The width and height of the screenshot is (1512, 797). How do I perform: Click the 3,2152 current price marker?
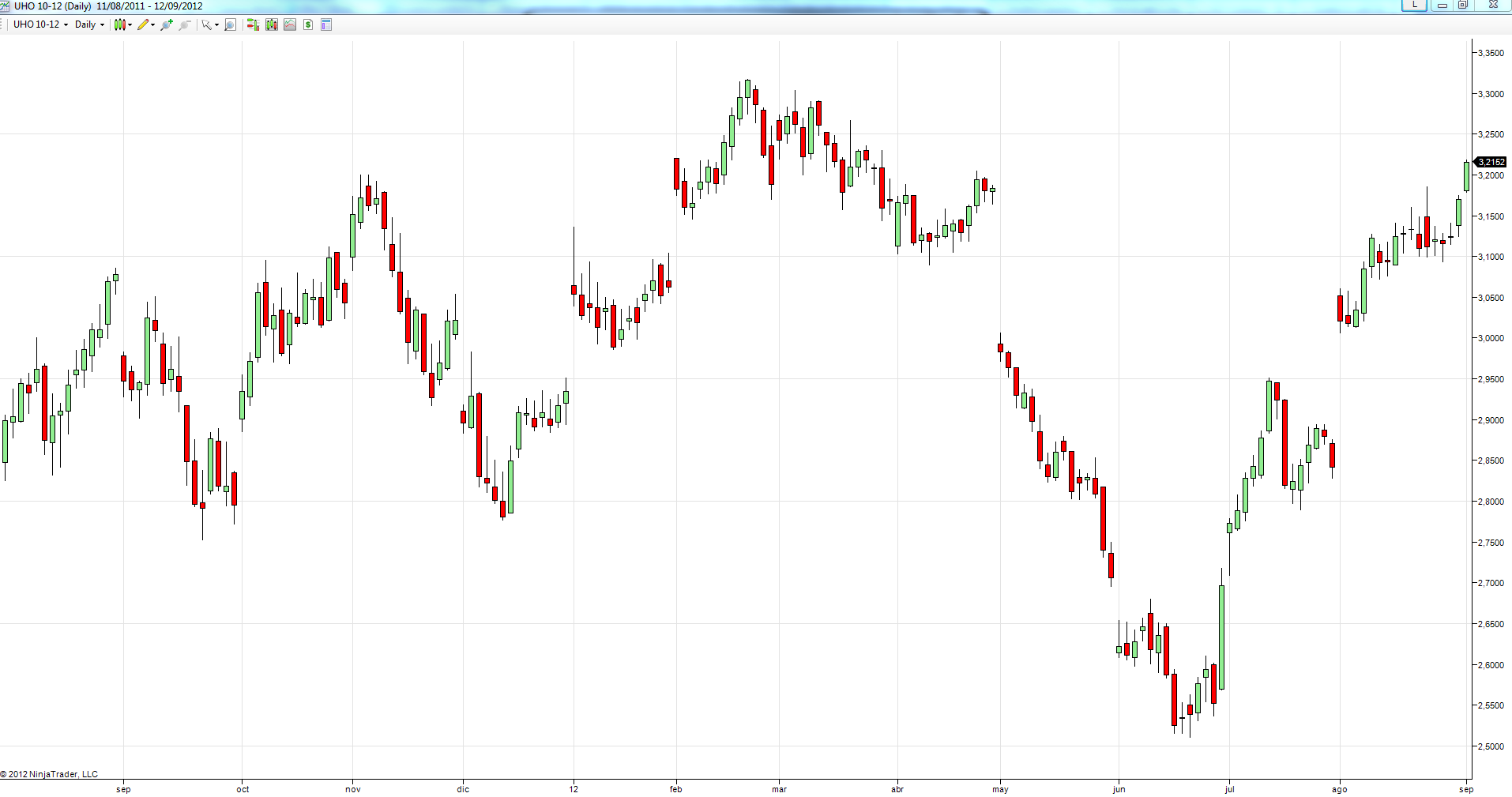point(1491,162)
